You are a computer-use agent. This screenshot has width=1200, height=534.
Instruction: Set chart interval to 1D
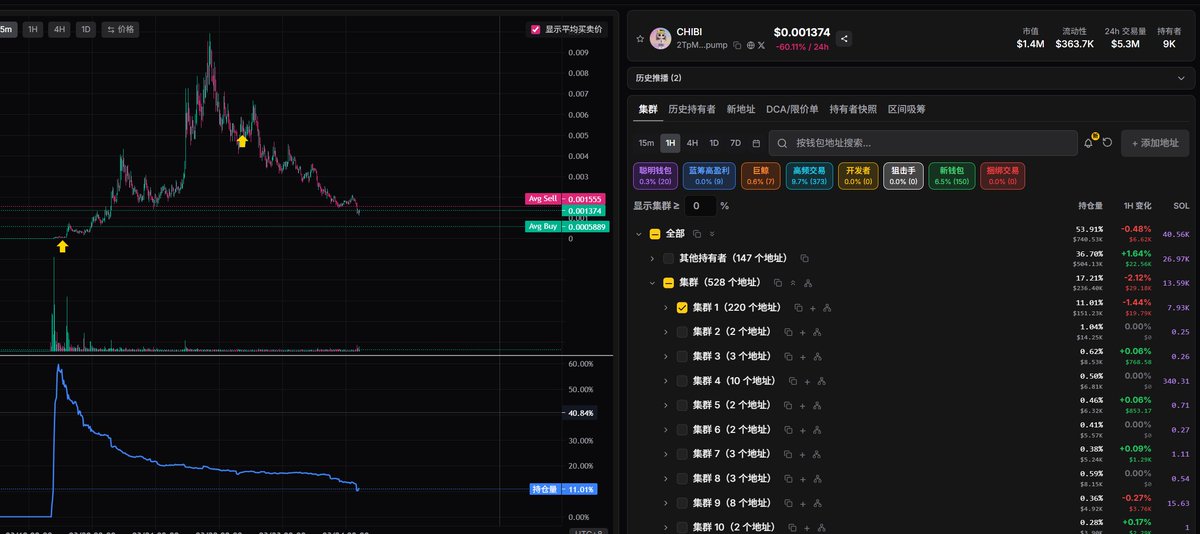(85, 29)
